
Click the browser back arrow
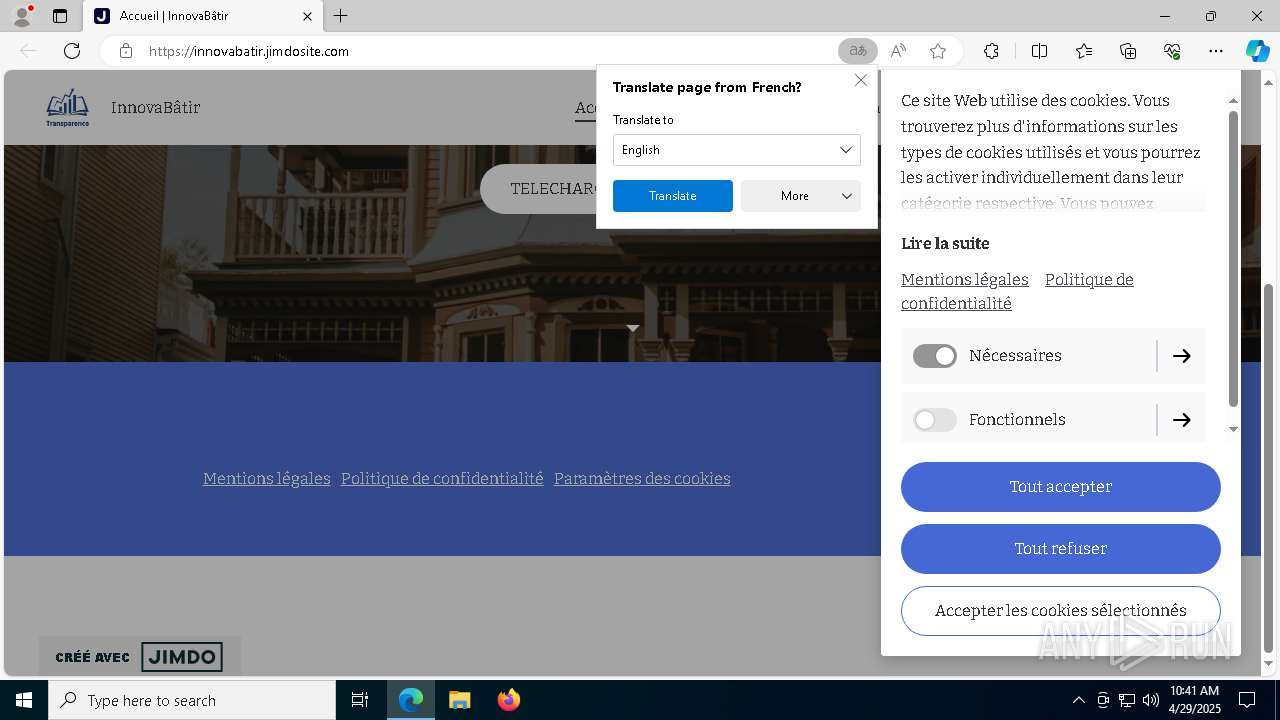[x=28, y=51]
